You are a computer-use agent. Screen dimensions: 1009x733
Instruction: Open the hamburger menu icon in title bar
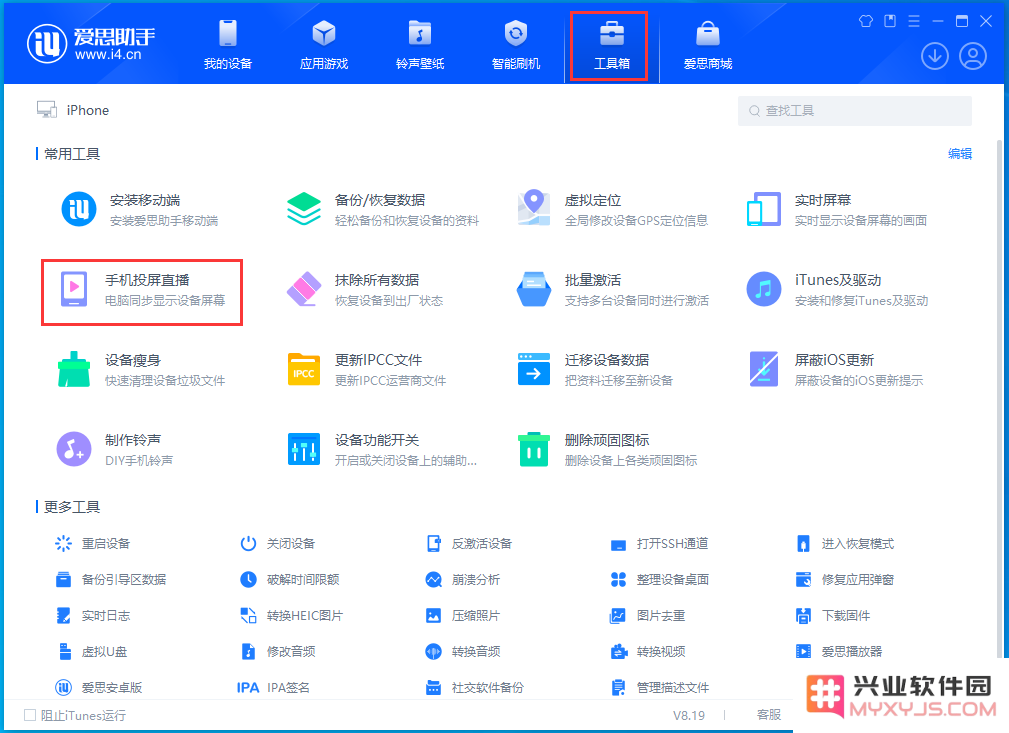coord(914,21)
